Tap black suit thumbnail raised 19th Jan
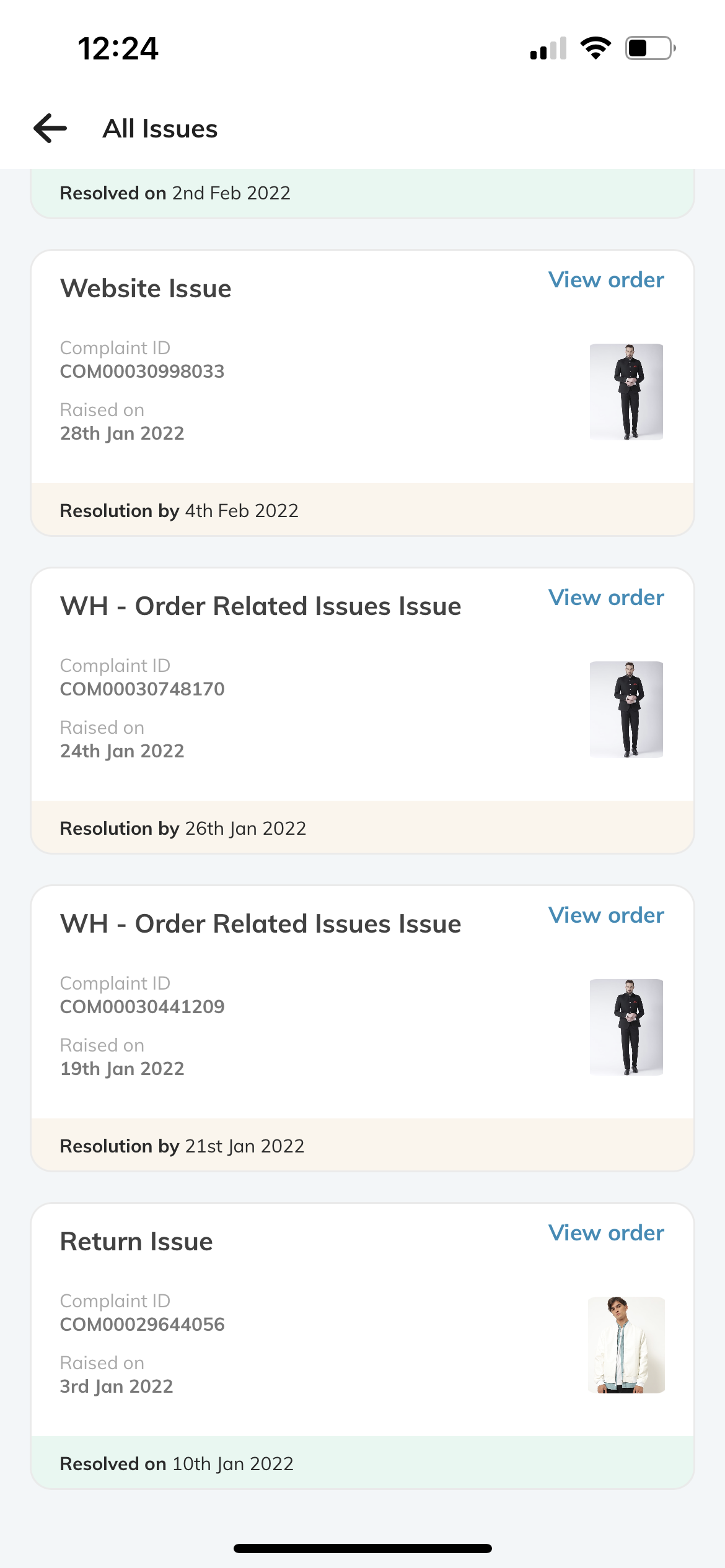 pyautogui.click(x=626, y=1027)
